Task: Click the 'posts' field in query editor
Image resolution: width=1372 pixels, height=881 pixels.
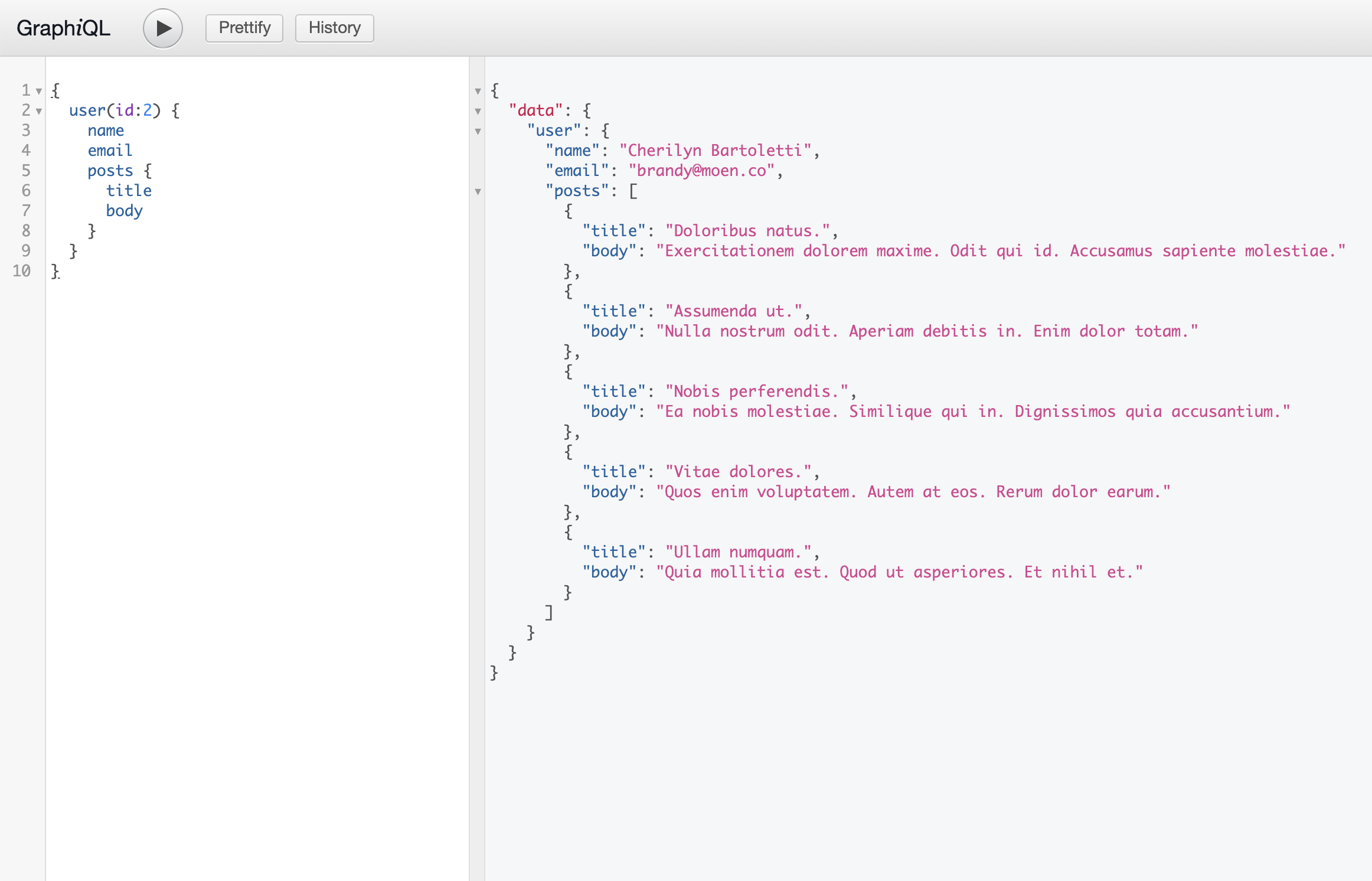Action: (110, 171)
